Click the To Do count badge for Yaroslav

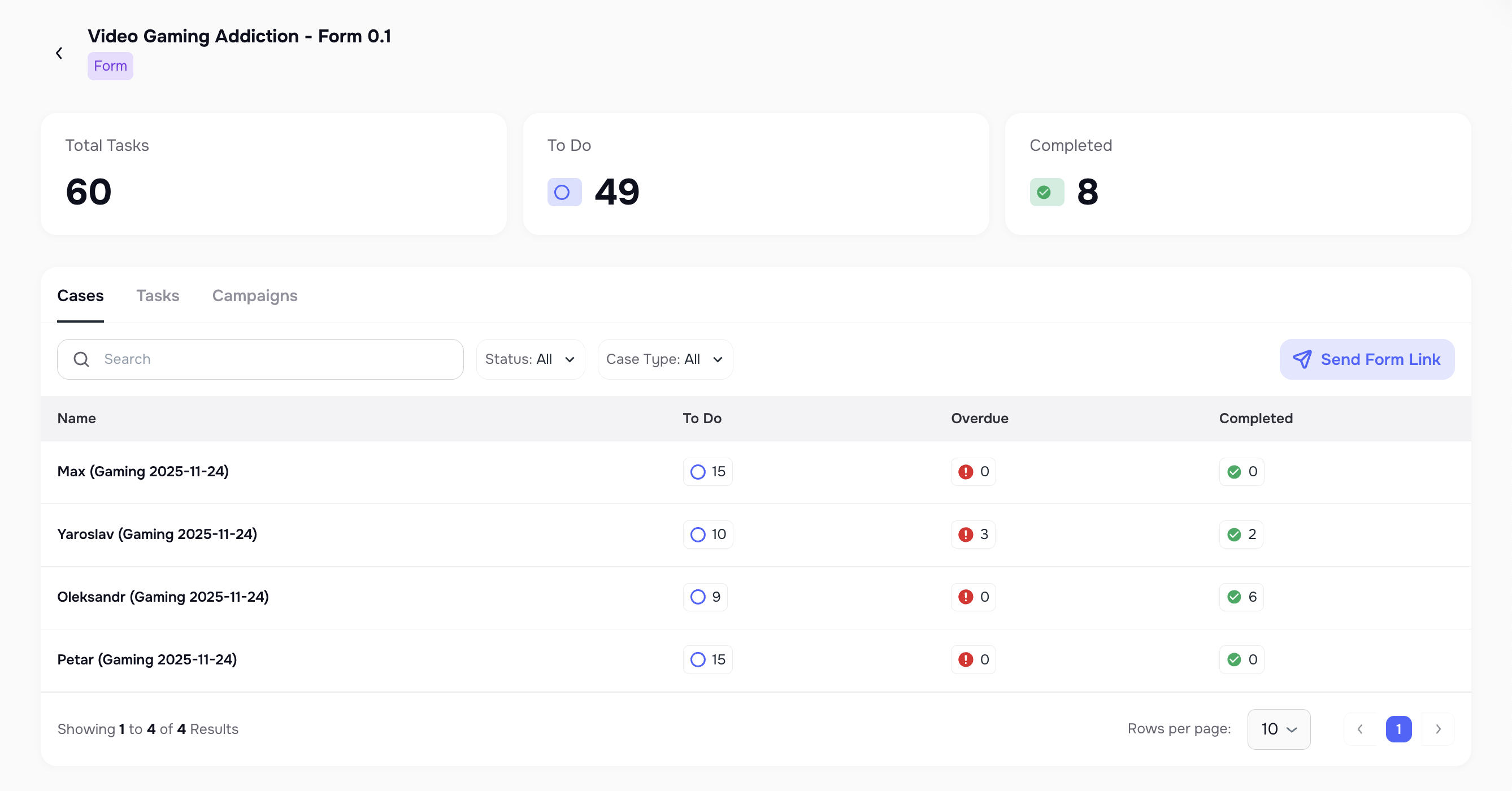coord(707,534)
